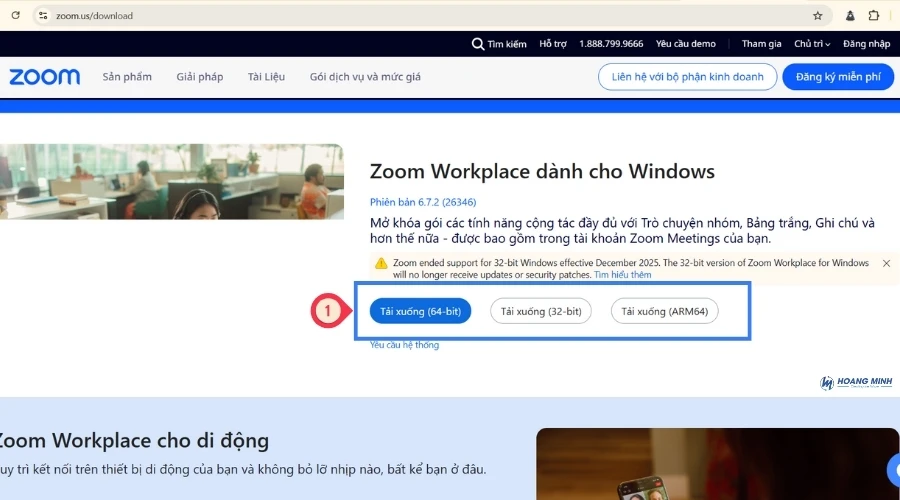The height and width of the screenshot is (500, 900).
Task: Open Gói dịch vụ và mức giá
Action: 365,77
